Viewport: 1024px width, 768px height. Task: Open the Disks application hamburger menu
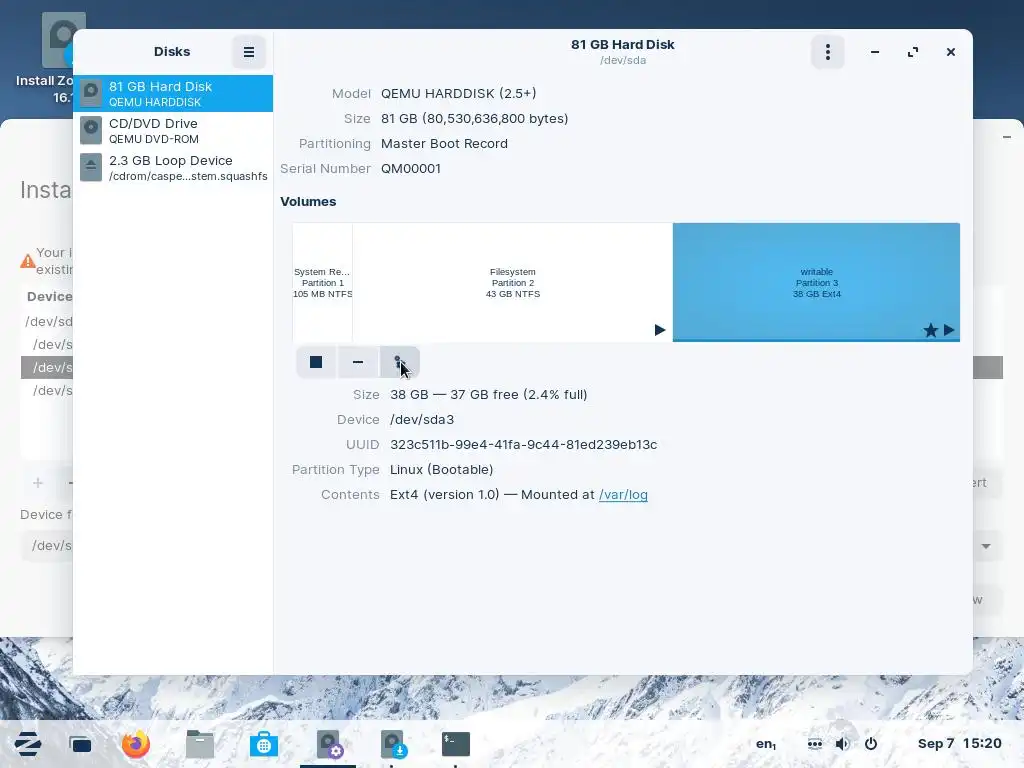point(249,52)
